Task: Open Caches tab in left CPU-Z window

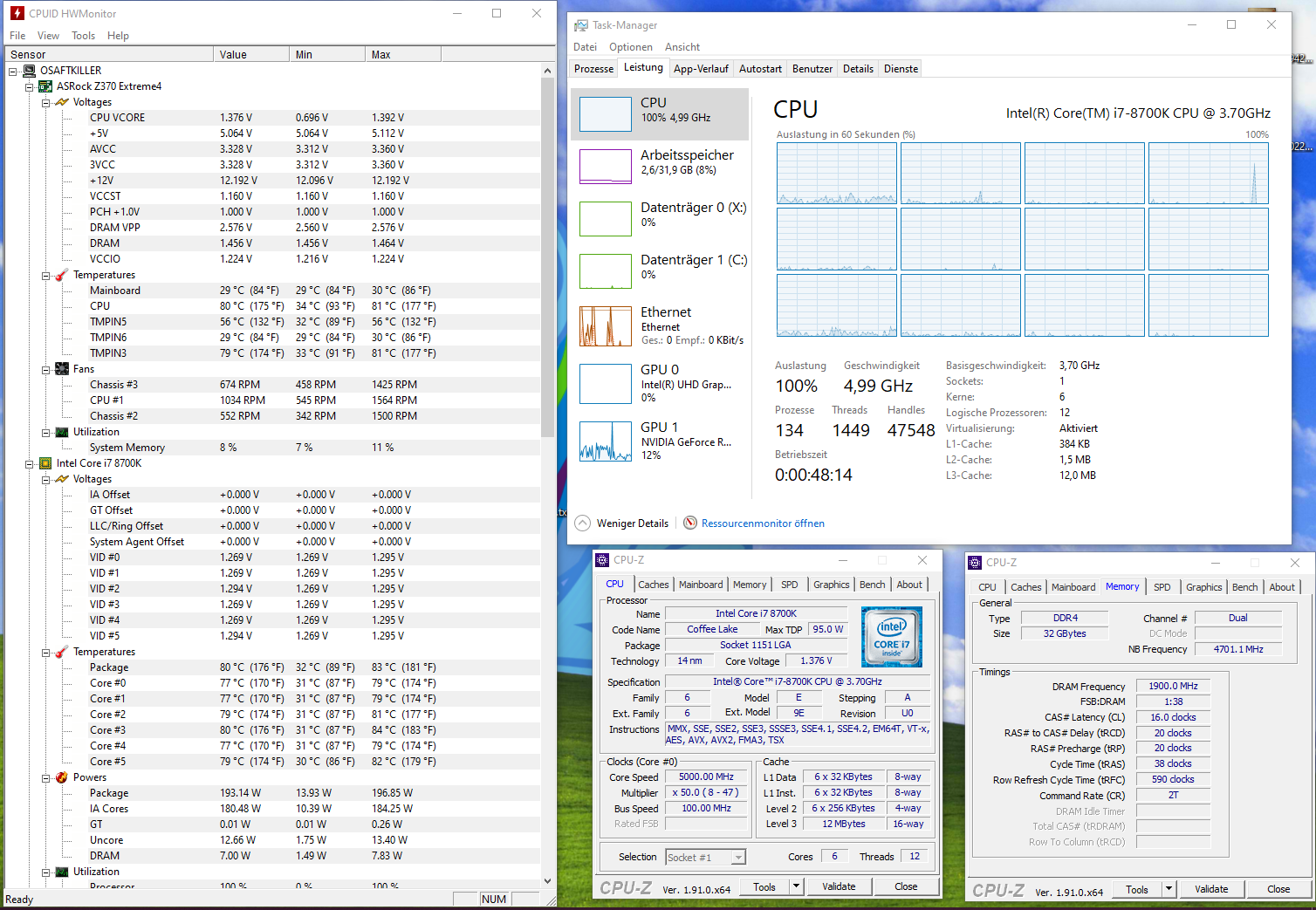Action: coord(654,585)
